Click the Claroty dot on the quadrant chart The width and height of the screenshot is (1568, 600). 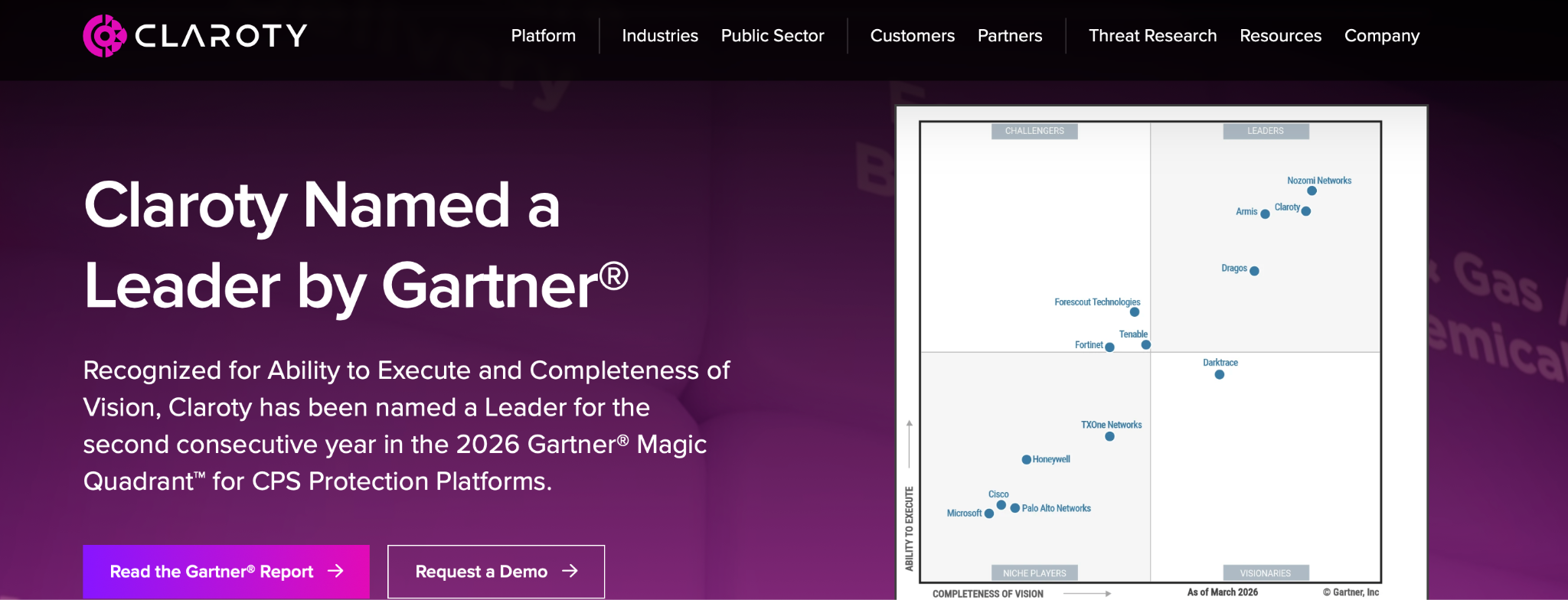tap(1306, 211)
